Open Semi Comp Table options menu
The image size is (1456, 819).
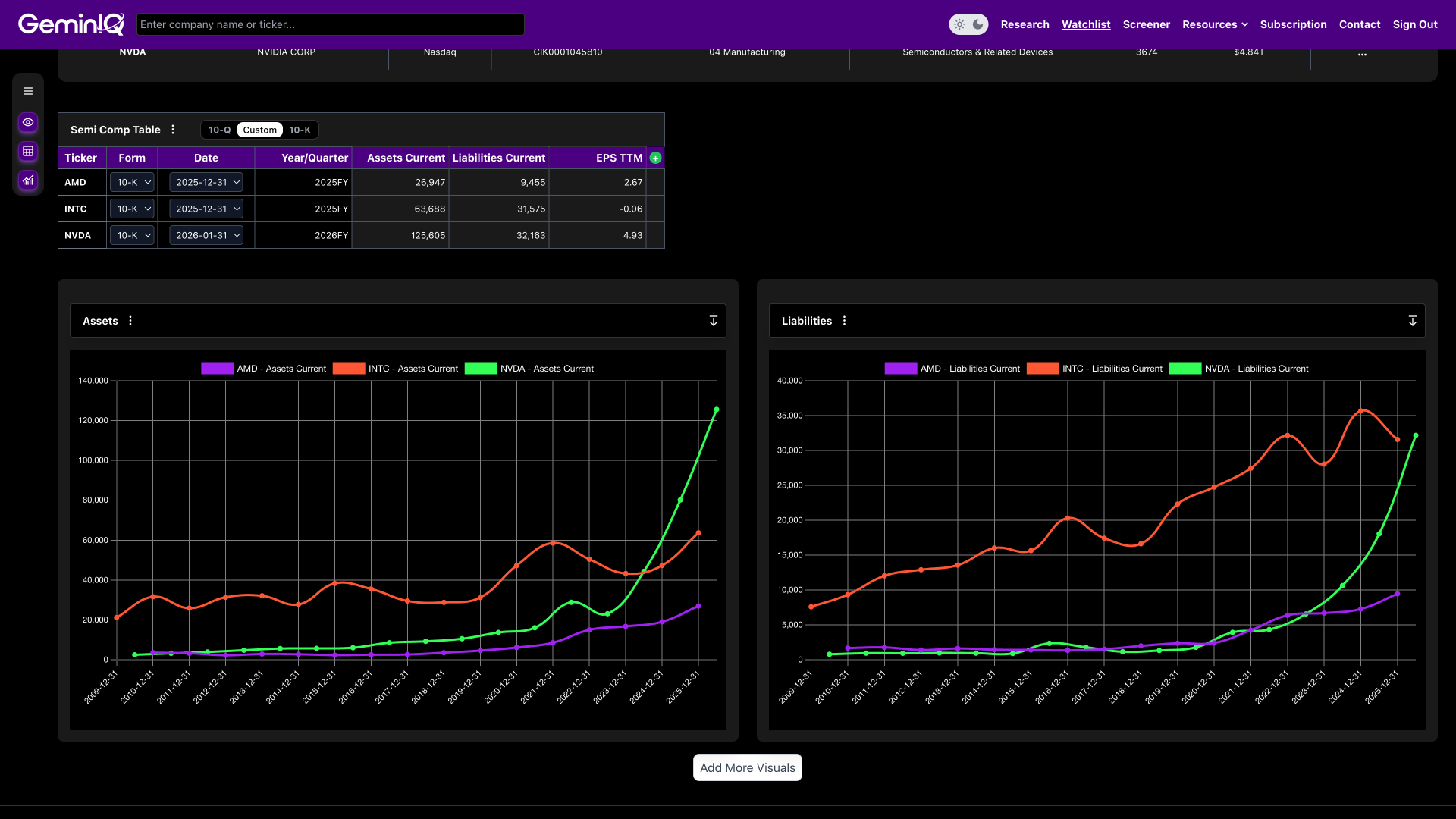pyautogui.click(x=173, y=130)
